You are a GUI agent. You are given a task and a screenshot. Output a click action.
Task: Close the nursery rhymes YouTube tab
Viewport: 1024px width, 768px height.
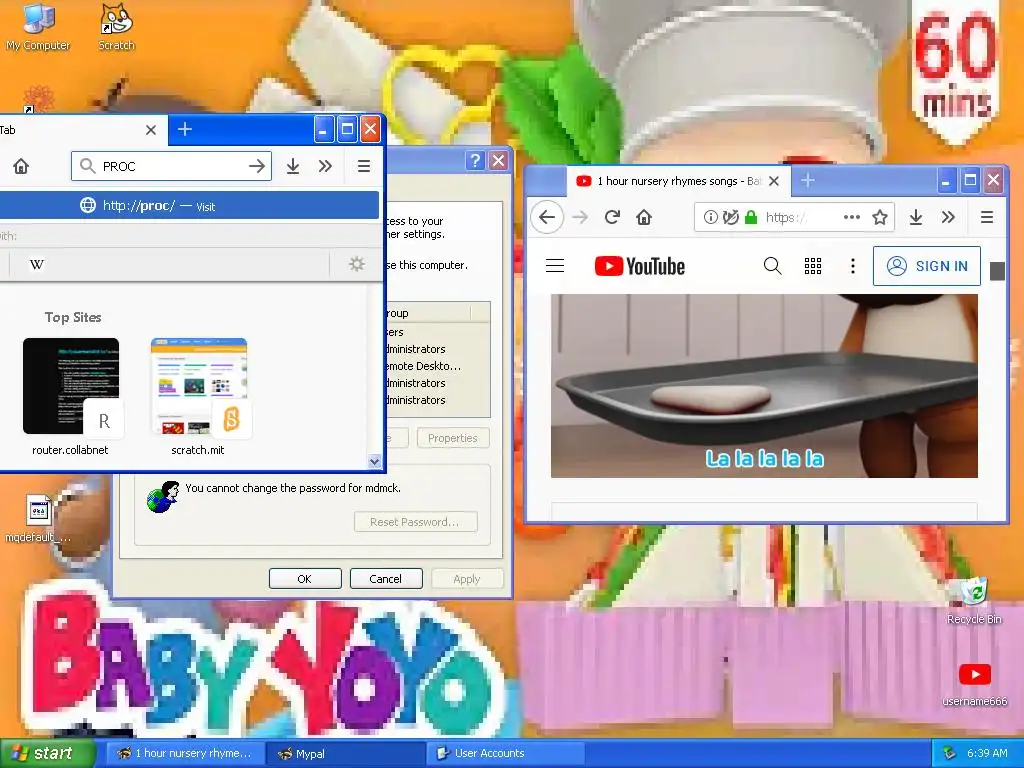774,181
